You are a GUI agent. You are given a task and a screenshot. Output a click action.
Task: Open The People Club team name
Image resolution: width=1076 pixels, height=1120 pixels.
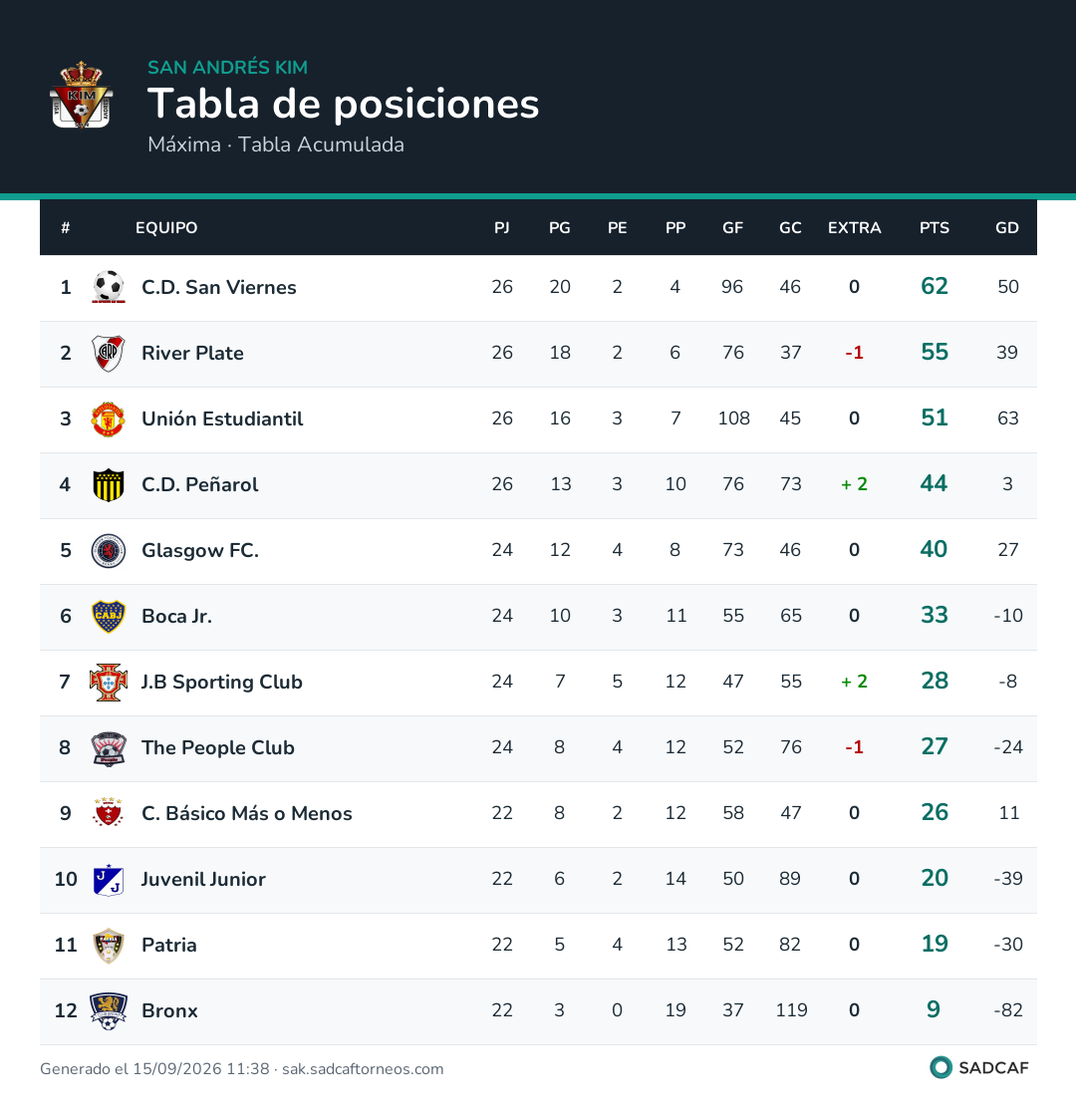point(218,748)
